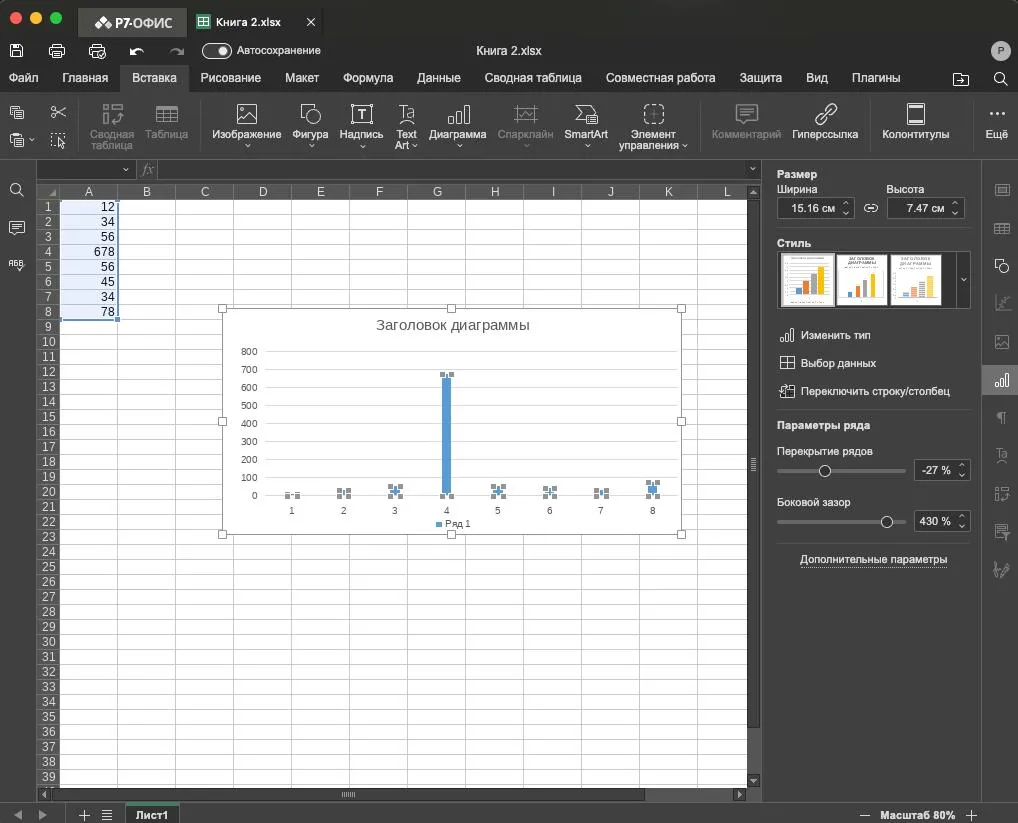Expand the chart style gallery dropdown
The image size is (1018, 823).
tap(963, 280)
